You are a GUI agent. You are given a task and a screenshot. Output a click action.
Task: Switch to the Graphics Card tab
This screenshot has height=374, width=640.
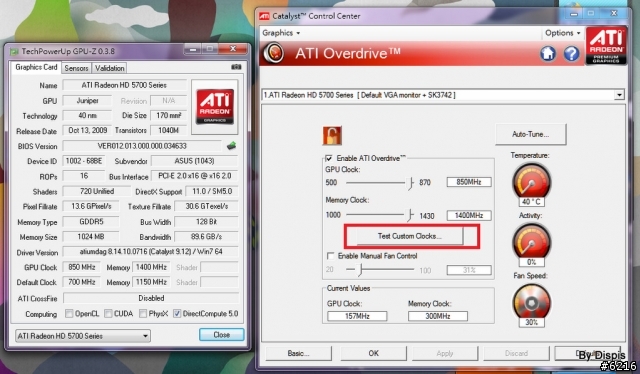36,67
